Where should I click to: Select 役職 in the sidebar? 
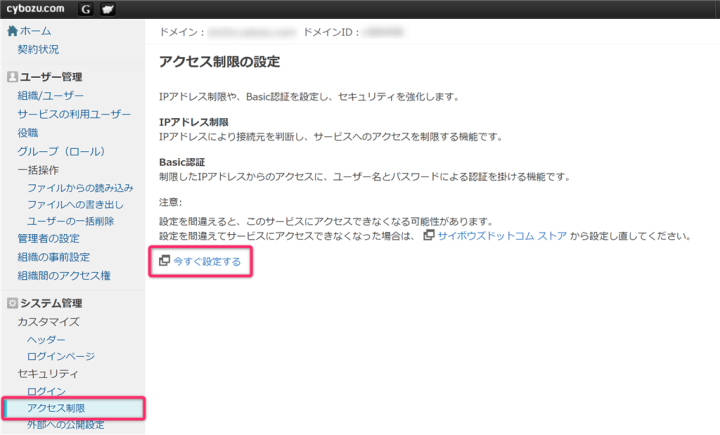coord(28,132)
